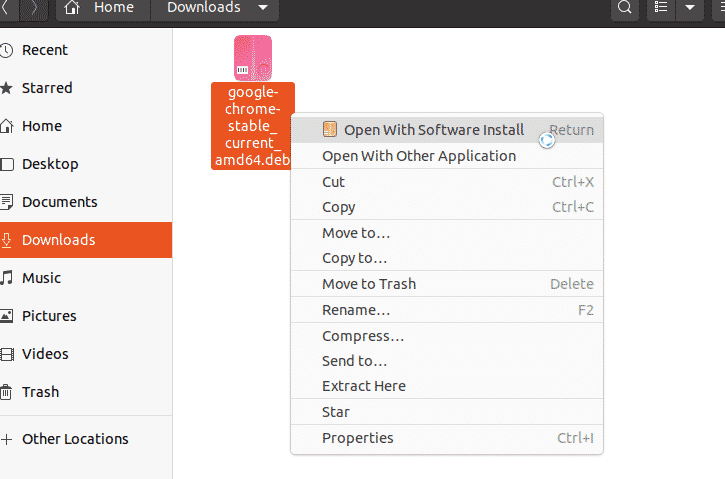The width and height of the screenshot is (725, 479).
Task: Click the search magnifier icon in toolbar
Action: tap(625, 7)
